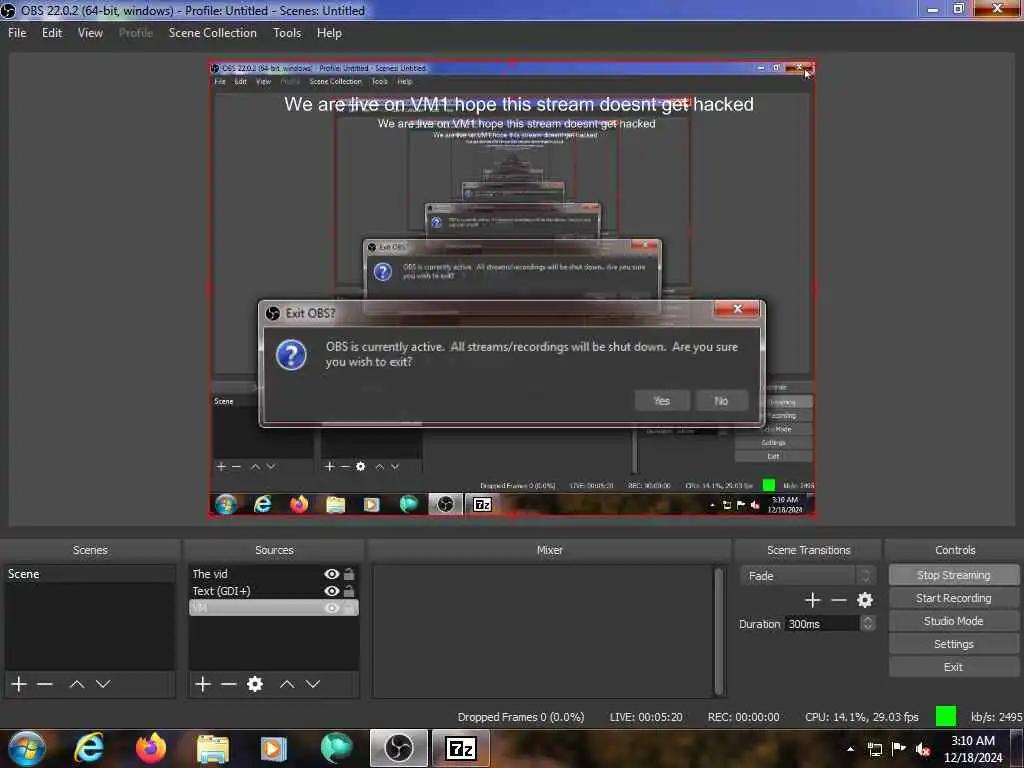Open the Windows Start menu orb
This screenshot has height=768, width=1024.
pos(26,748)
